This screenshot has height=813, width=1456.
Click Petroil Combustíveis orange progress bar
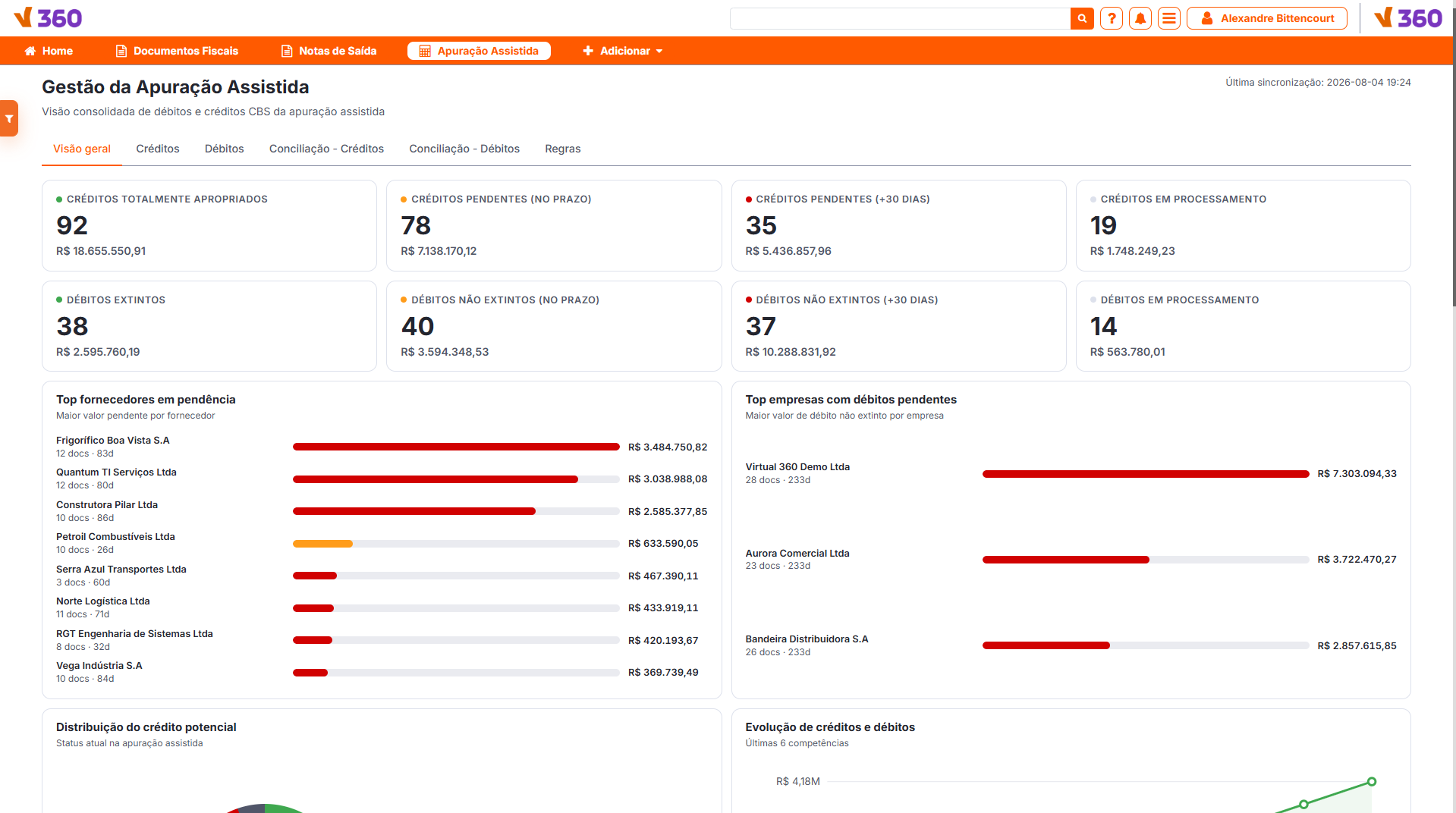322,544
